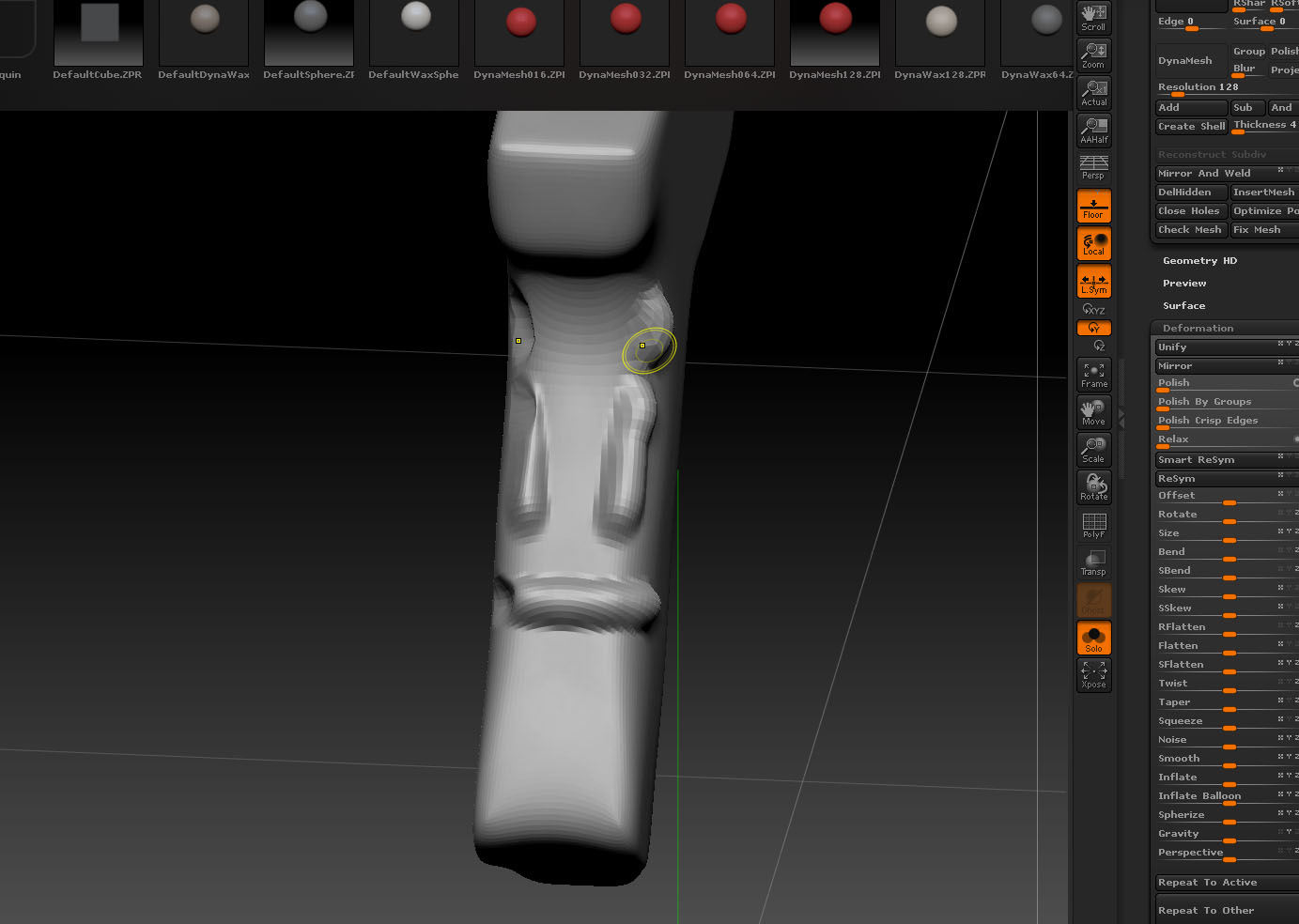
Task: Click the DynaMesh button
Action: [1191, 60]
